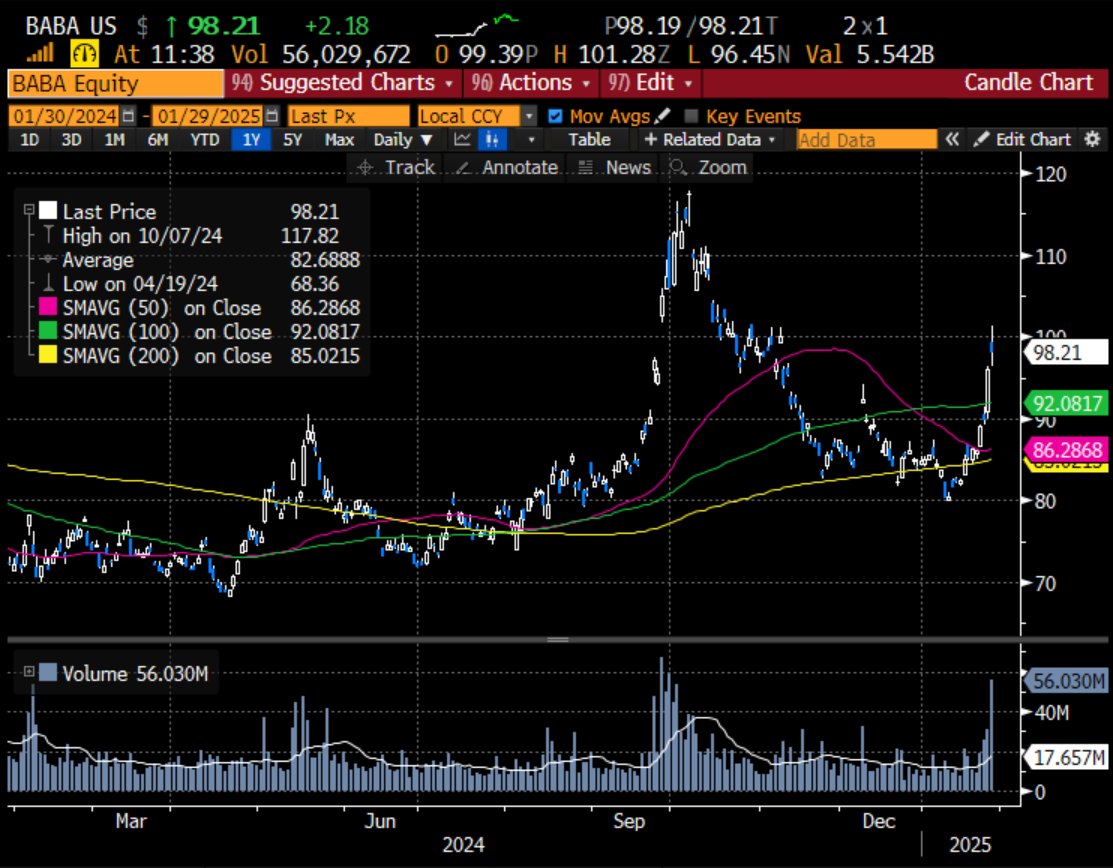Click the High on 10/07/24 legend row
Screen dimensions: 1113x868
coord(192,236)
